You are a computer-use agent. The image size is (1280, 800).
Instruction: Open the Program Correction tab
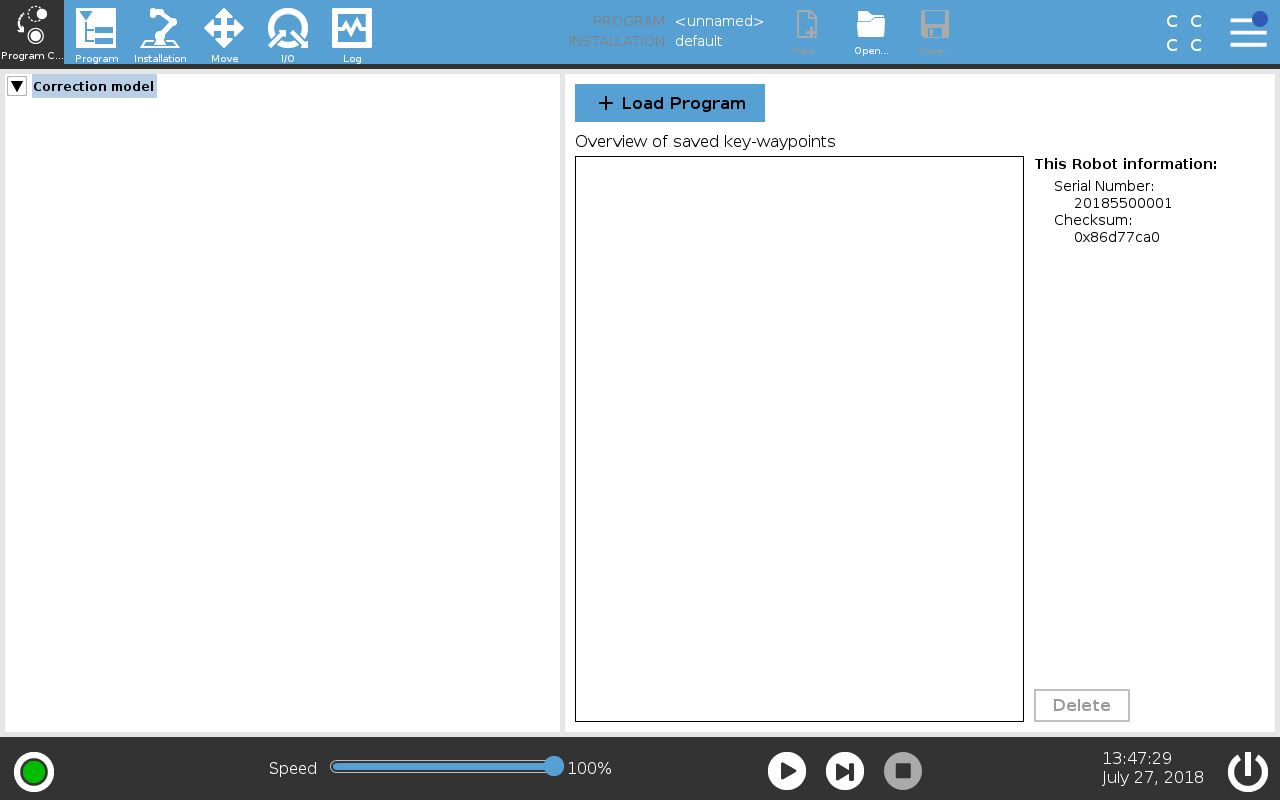pos(32,32)
